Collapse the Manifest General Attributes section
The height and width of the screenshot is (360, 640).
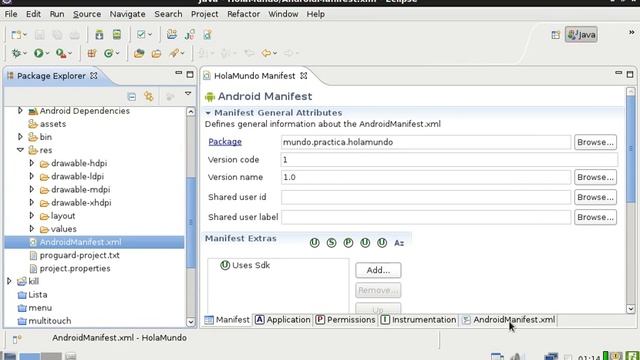tap(208, 113)
